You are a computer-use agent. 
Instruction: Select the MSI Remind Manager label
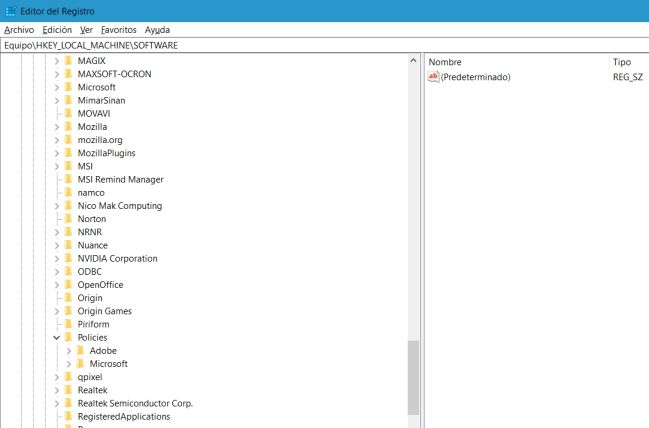point(120,179)
